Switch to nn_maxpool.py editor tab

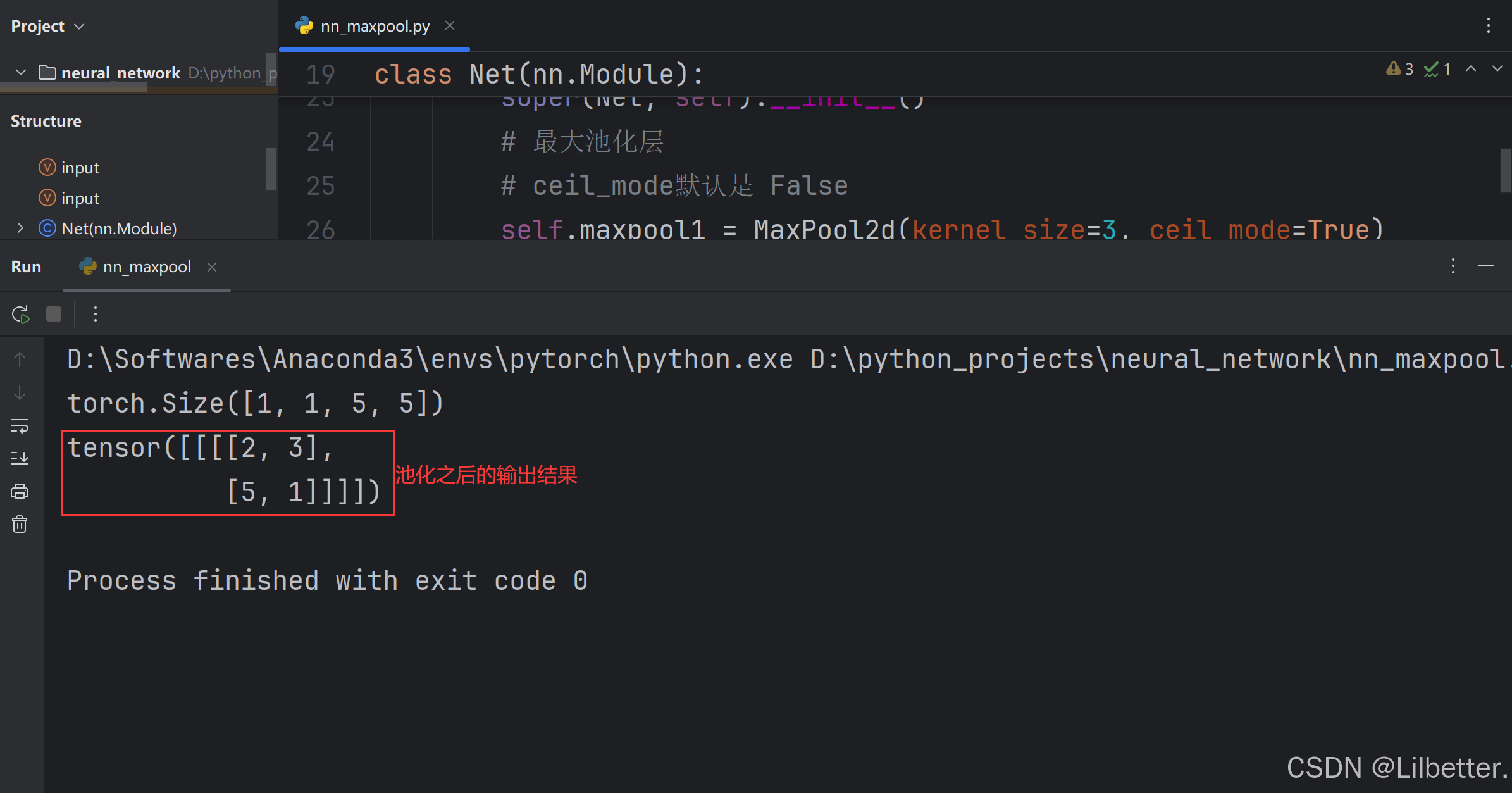[375, 27]
